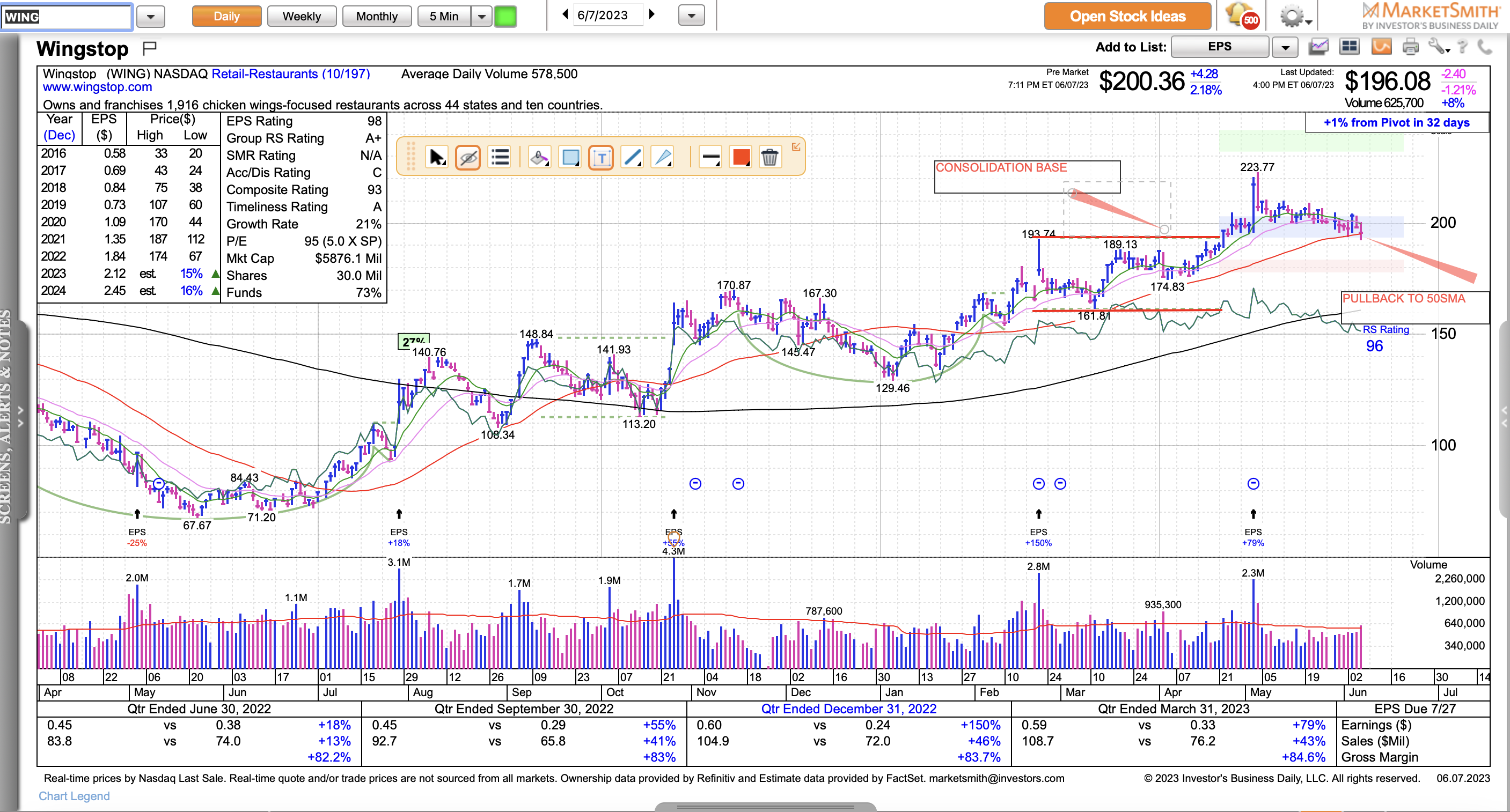1510x812 pixels.
Task: Collapse the drawing toolbar via corner arrow
Action: pos(796,146)
